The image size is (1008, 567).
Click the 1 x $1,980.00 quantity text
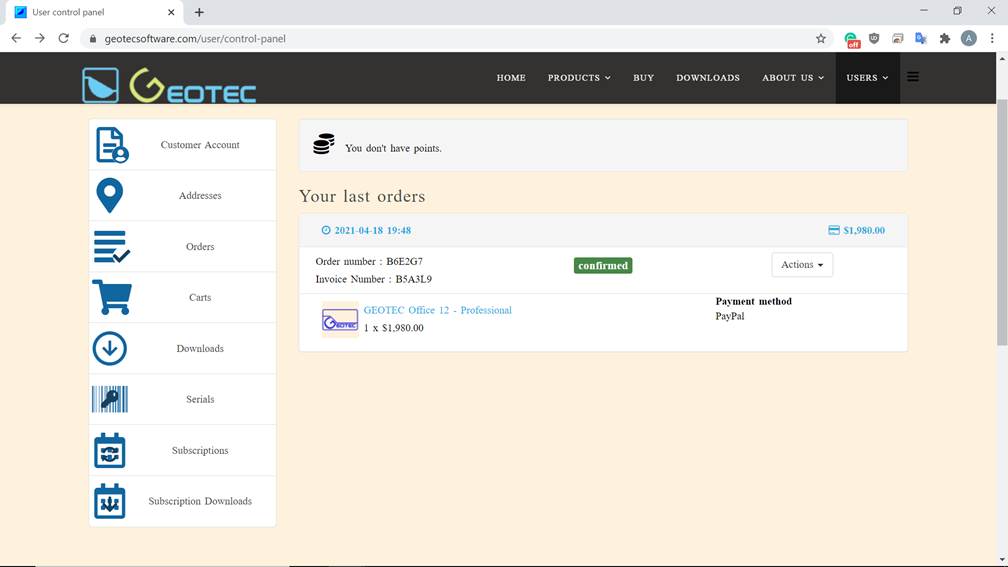[x=393, y=328]
